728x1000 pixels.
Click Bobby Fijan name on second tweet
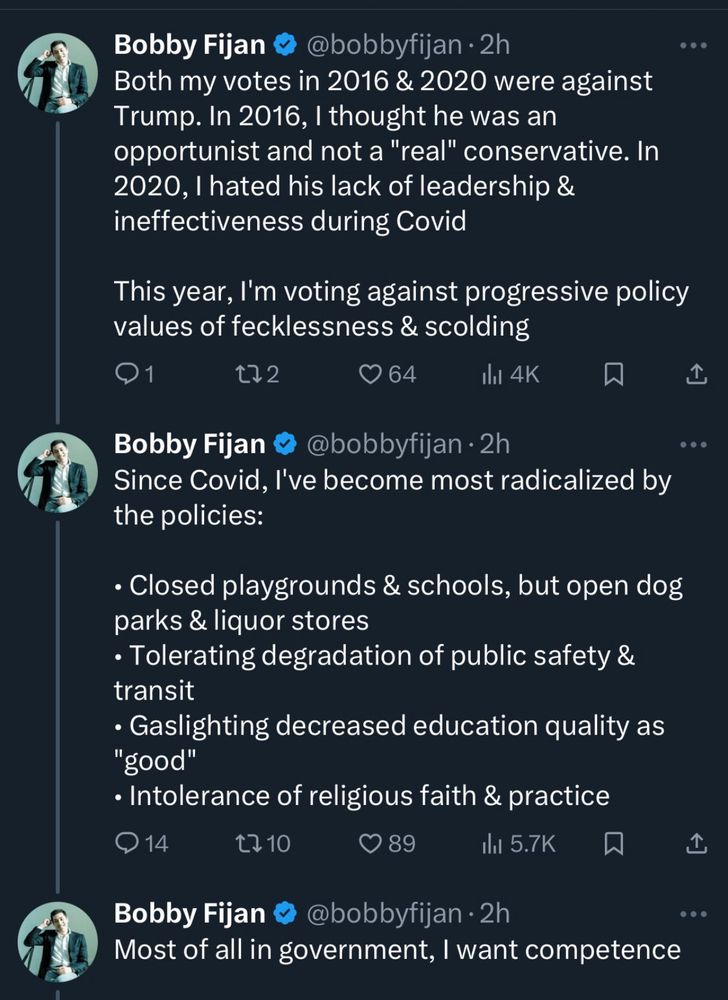(190, 443)
